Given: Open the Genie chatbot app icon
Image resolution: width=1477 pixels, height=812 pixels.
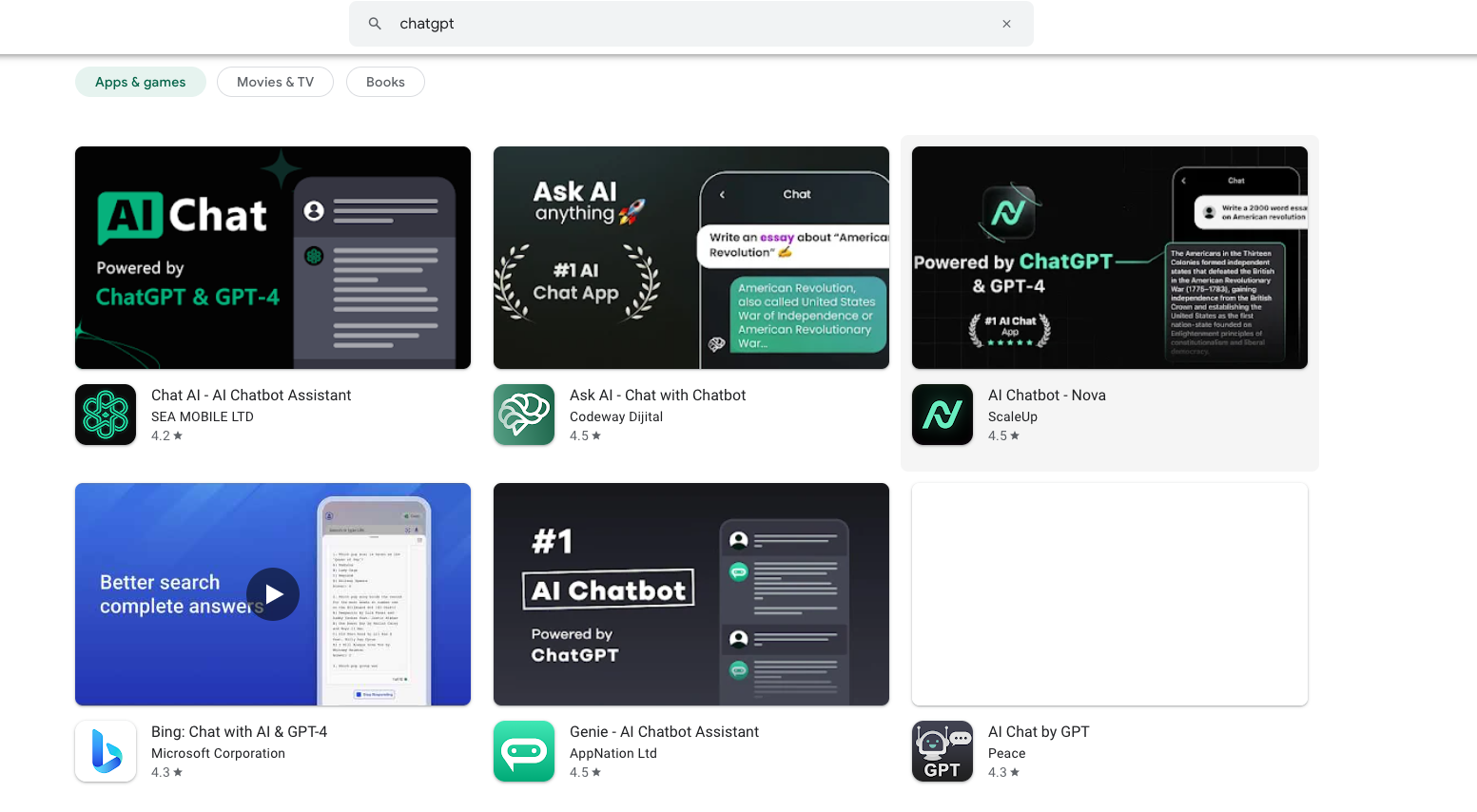Looking at the screenshot, I should tap(524, 751).
